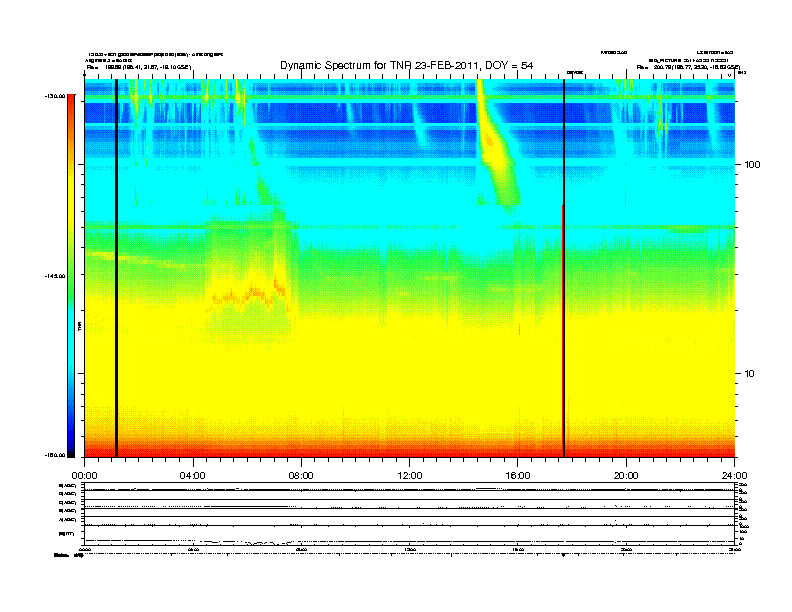Click the 24:00 time axis label

pyautogui.click(x=734, y=476)
